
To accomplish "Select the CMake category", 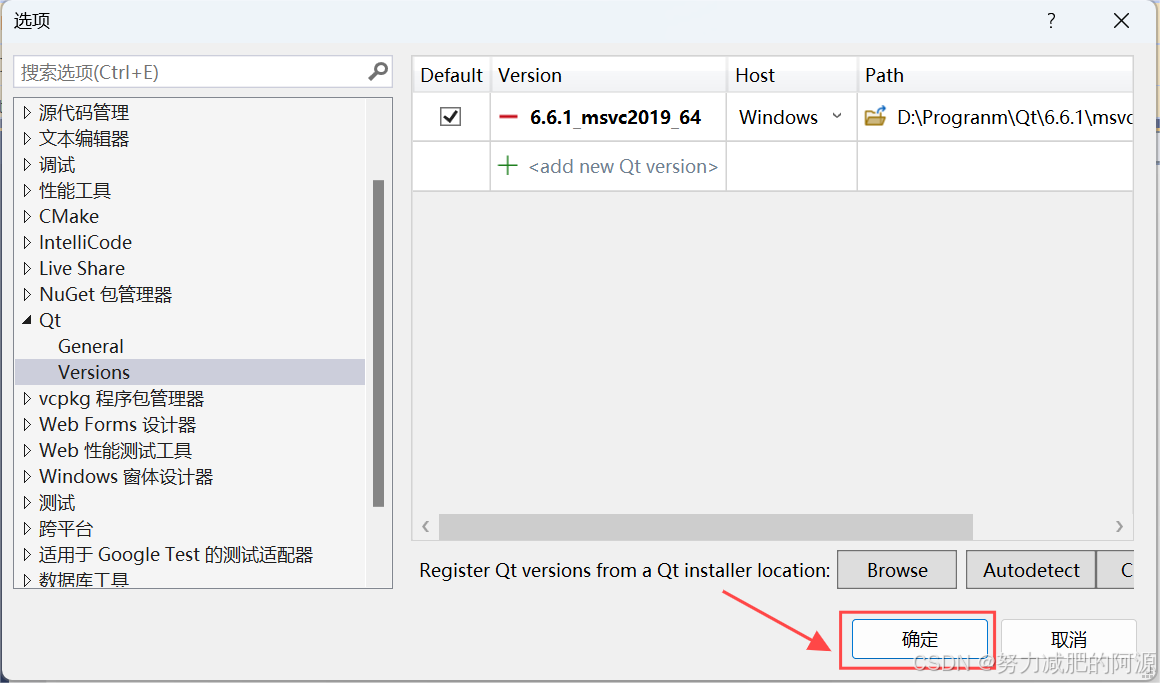I will tap(69, 216).
